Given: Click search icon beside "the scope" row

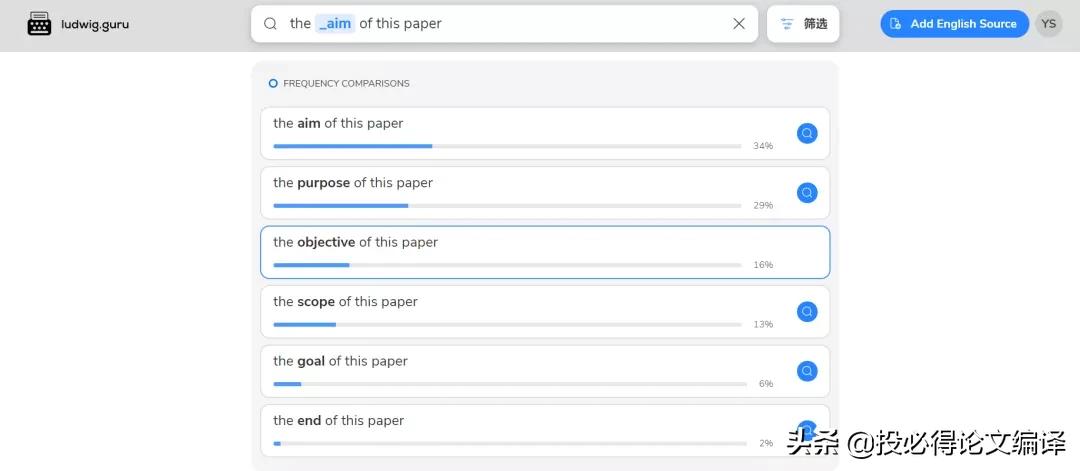Looking at the screenshot, I should tap(807, 312).
